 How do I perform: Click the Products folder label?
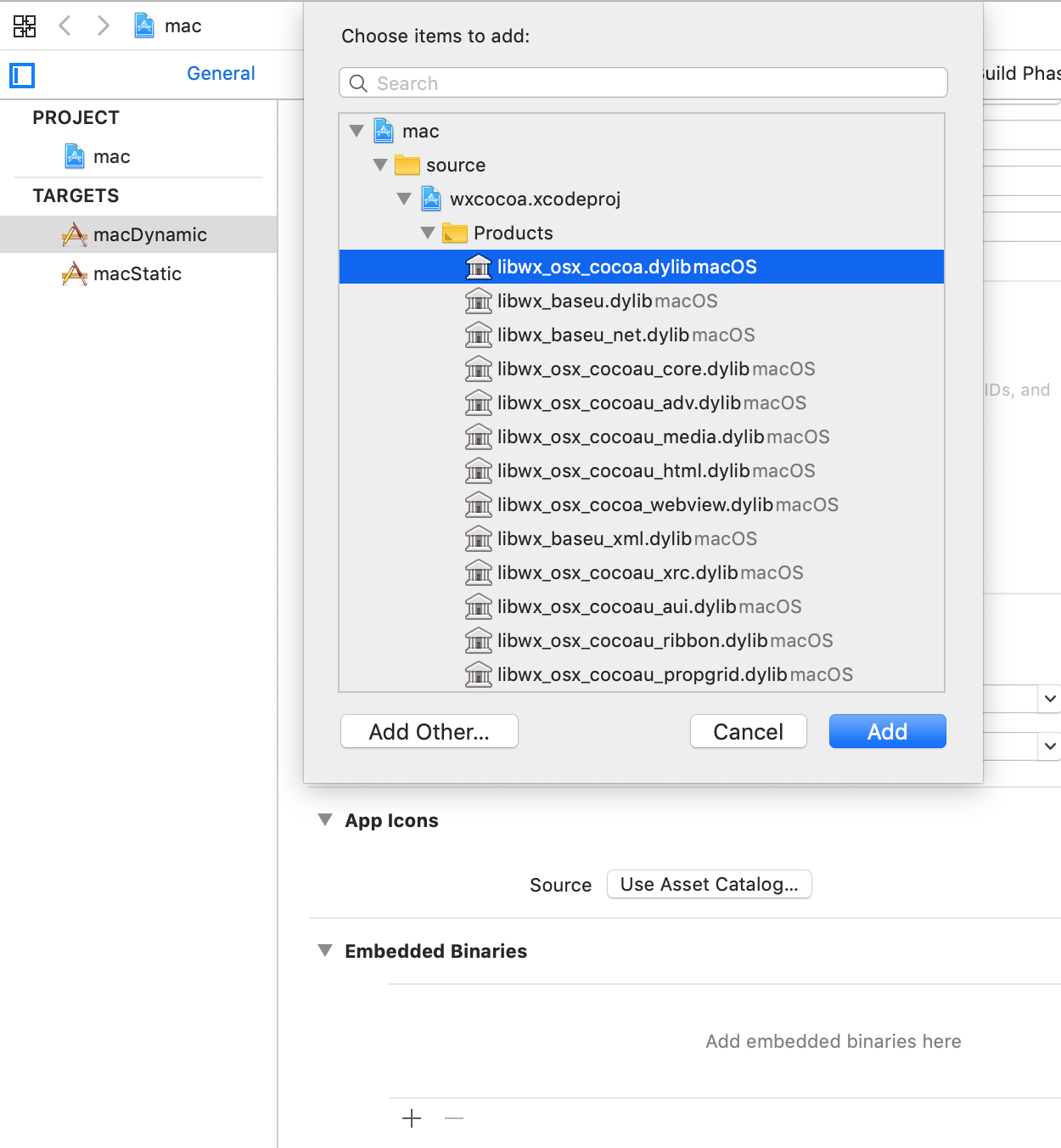(x=514, y=233)
